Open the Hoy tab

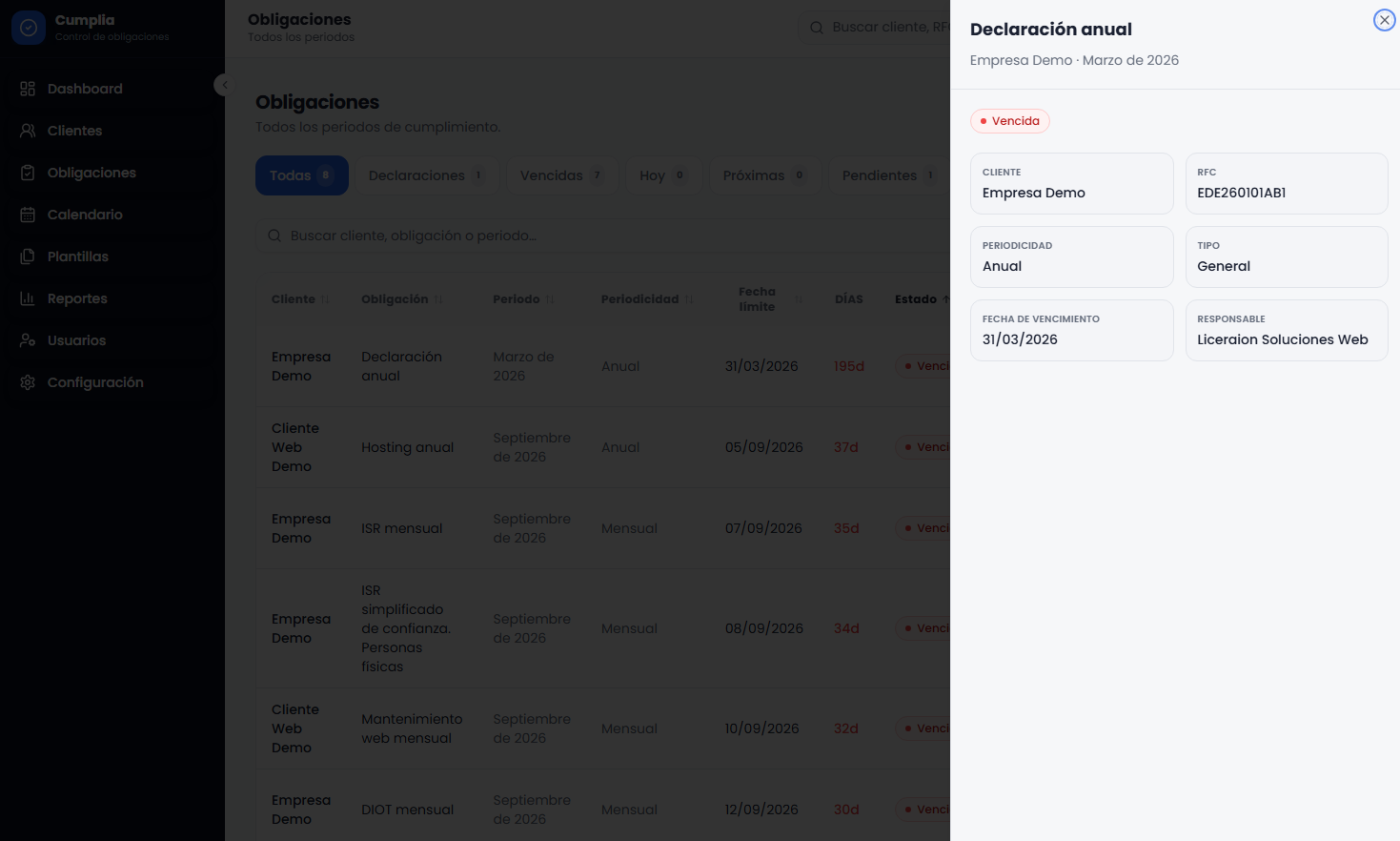(663, 175)
